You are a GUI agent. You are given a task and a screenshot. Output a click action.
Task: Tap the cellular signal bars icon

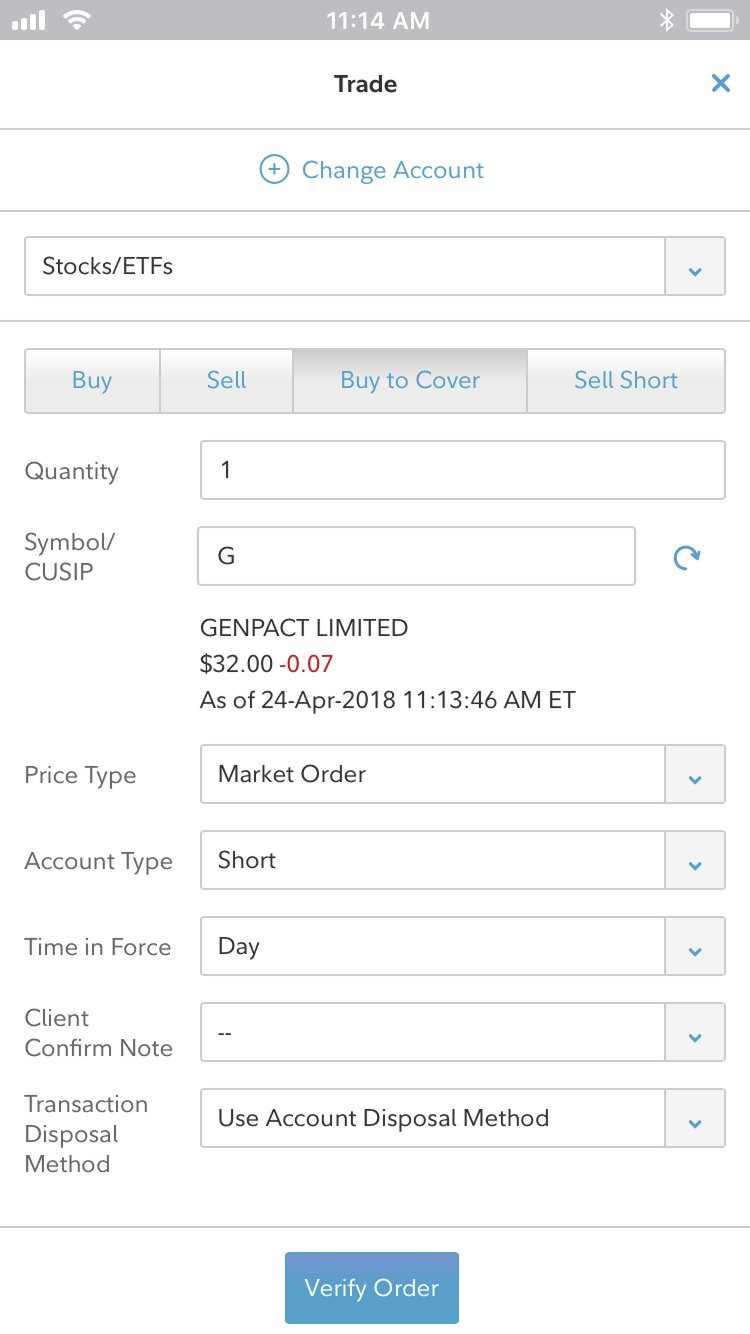pos(29,20)
